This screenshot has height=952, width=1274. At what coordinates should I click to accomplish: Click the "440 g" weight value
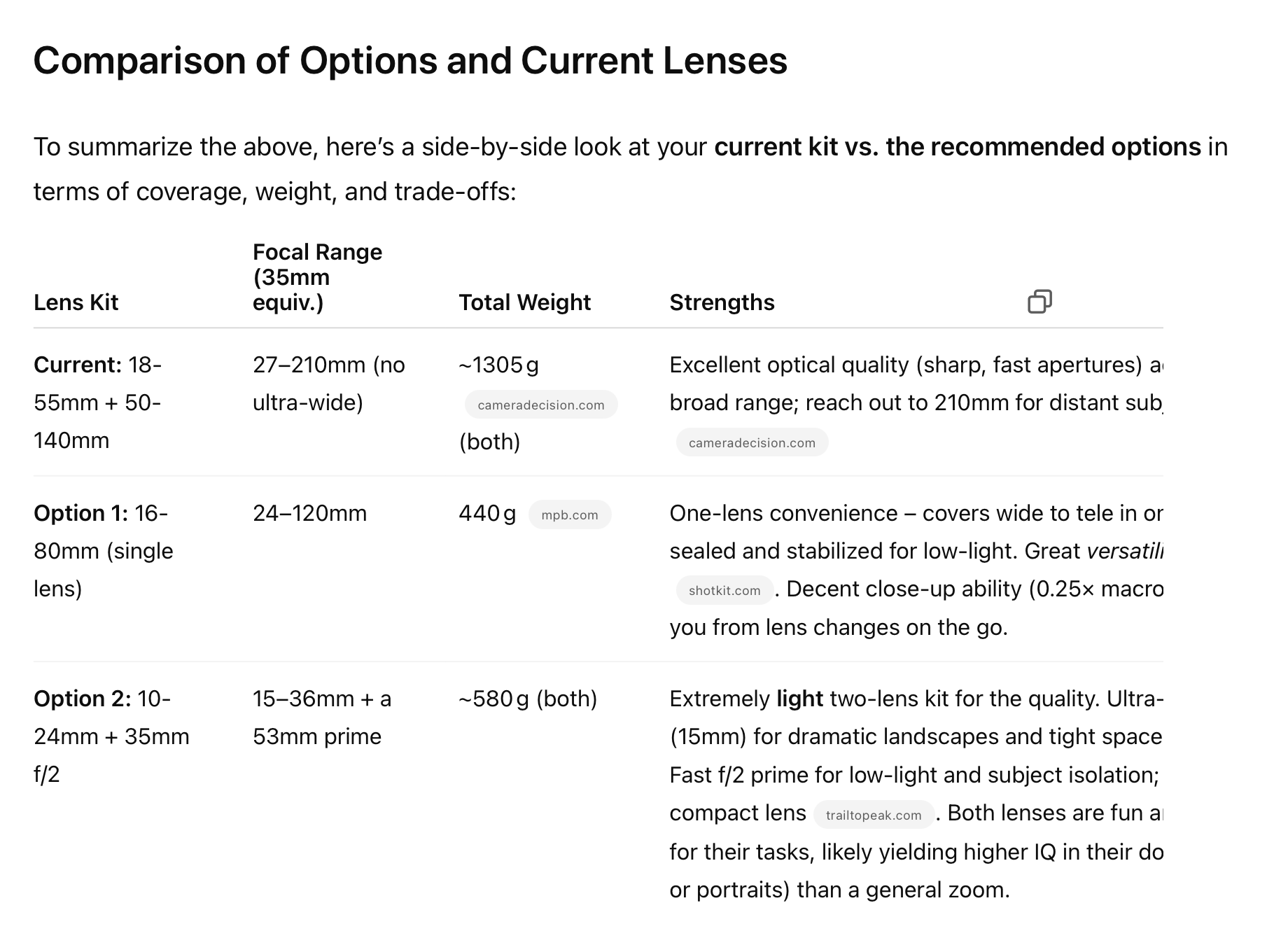(x=487, y=514)
